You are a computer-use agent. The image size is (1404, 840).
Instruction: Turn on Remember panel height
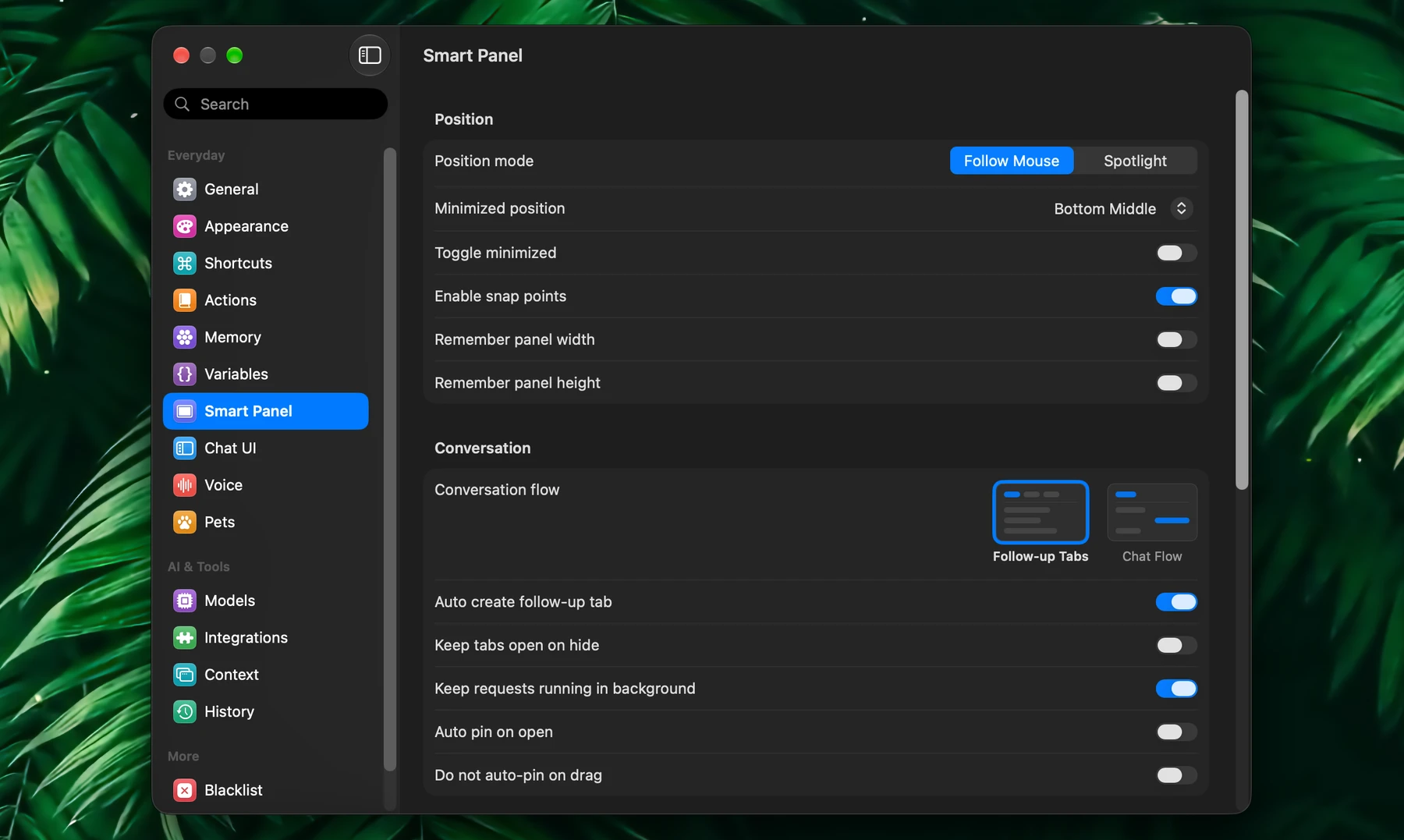click(x=1176, y=383)
